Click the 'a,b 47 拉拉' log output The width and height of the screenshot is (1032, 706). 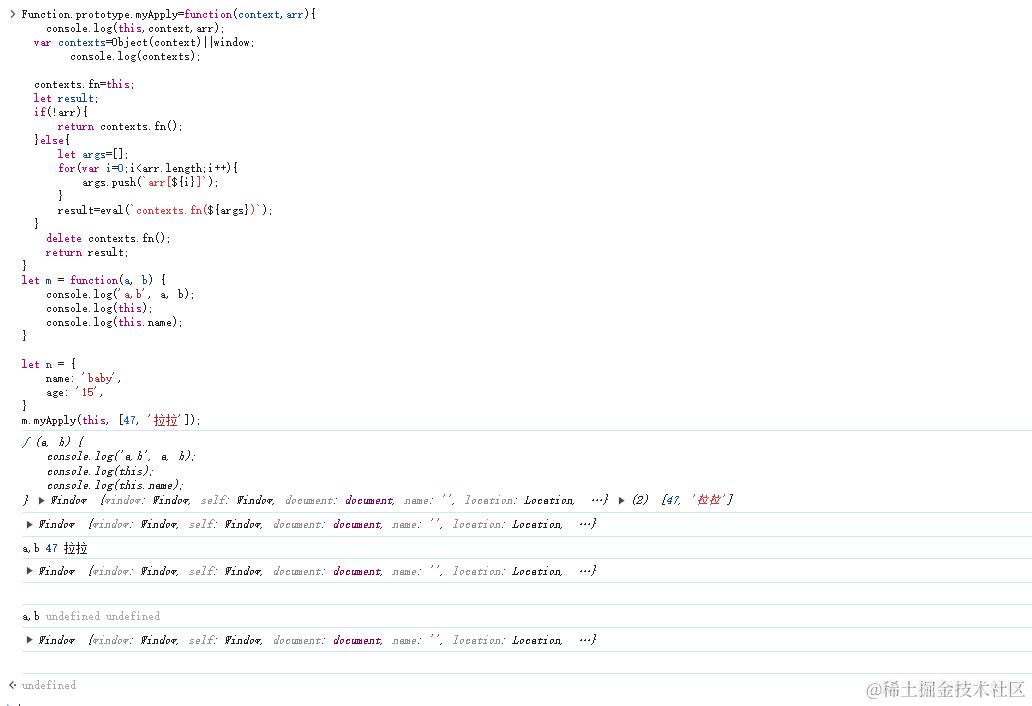click(55, 548)
